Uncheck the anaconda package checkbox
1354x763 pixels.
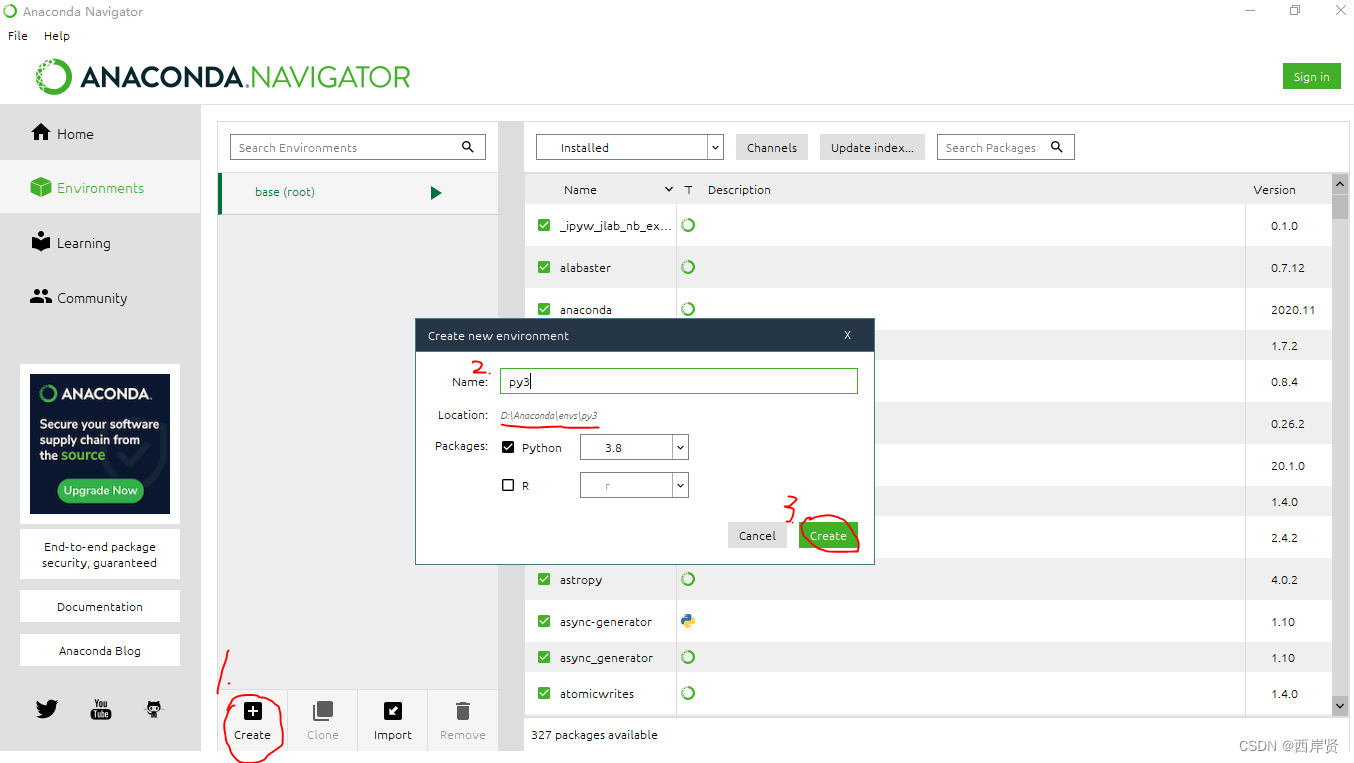pos(544,309)
